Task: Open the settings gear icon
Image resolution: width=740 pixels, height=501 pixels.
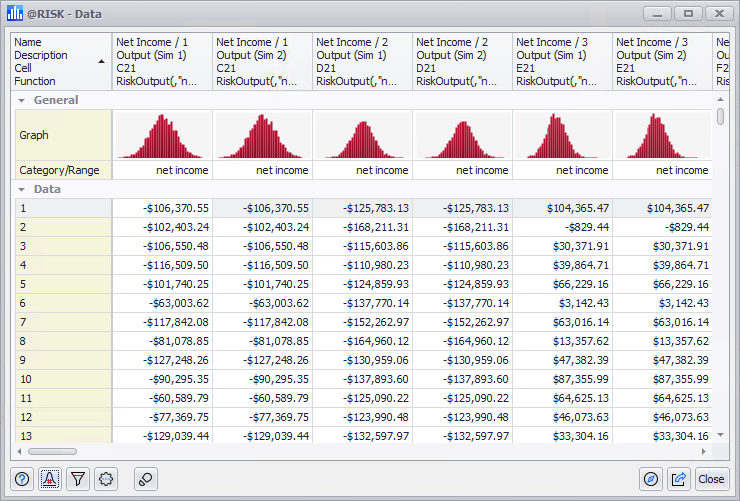Action: click(106, 479)
